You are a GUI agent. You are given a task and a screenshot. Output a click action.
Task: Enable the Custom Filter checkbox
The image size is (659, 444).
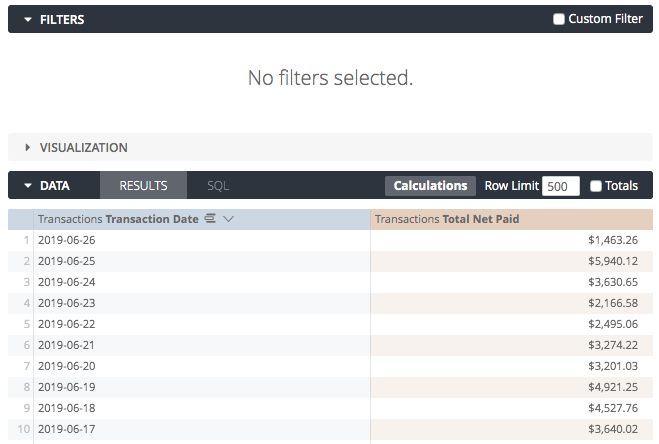(559, 19)
